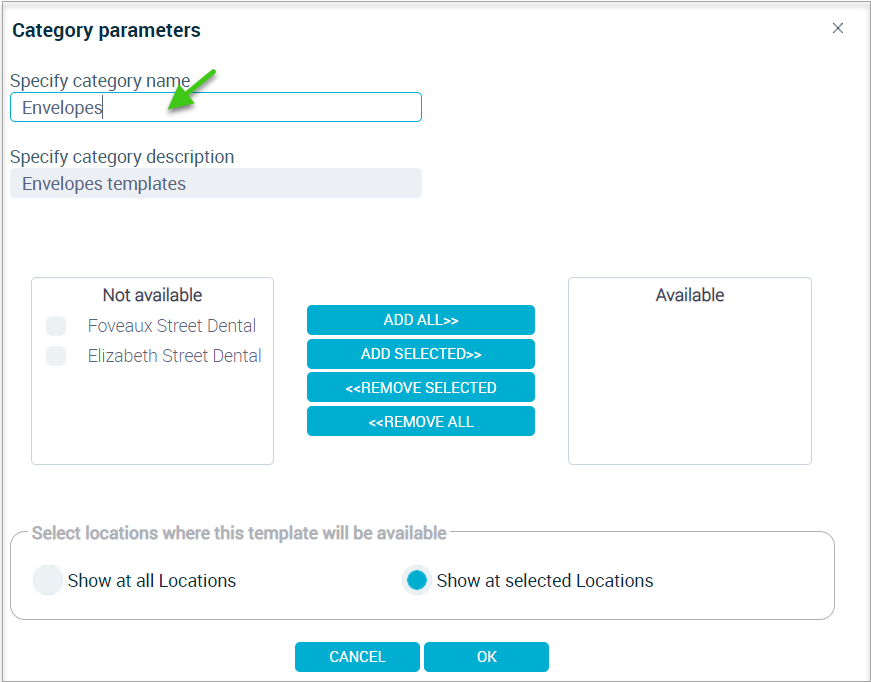Select the Foveaux Street Dental label text
This screenshot has width=871, height=682.
pyautogui.click(x=172, y=325)
